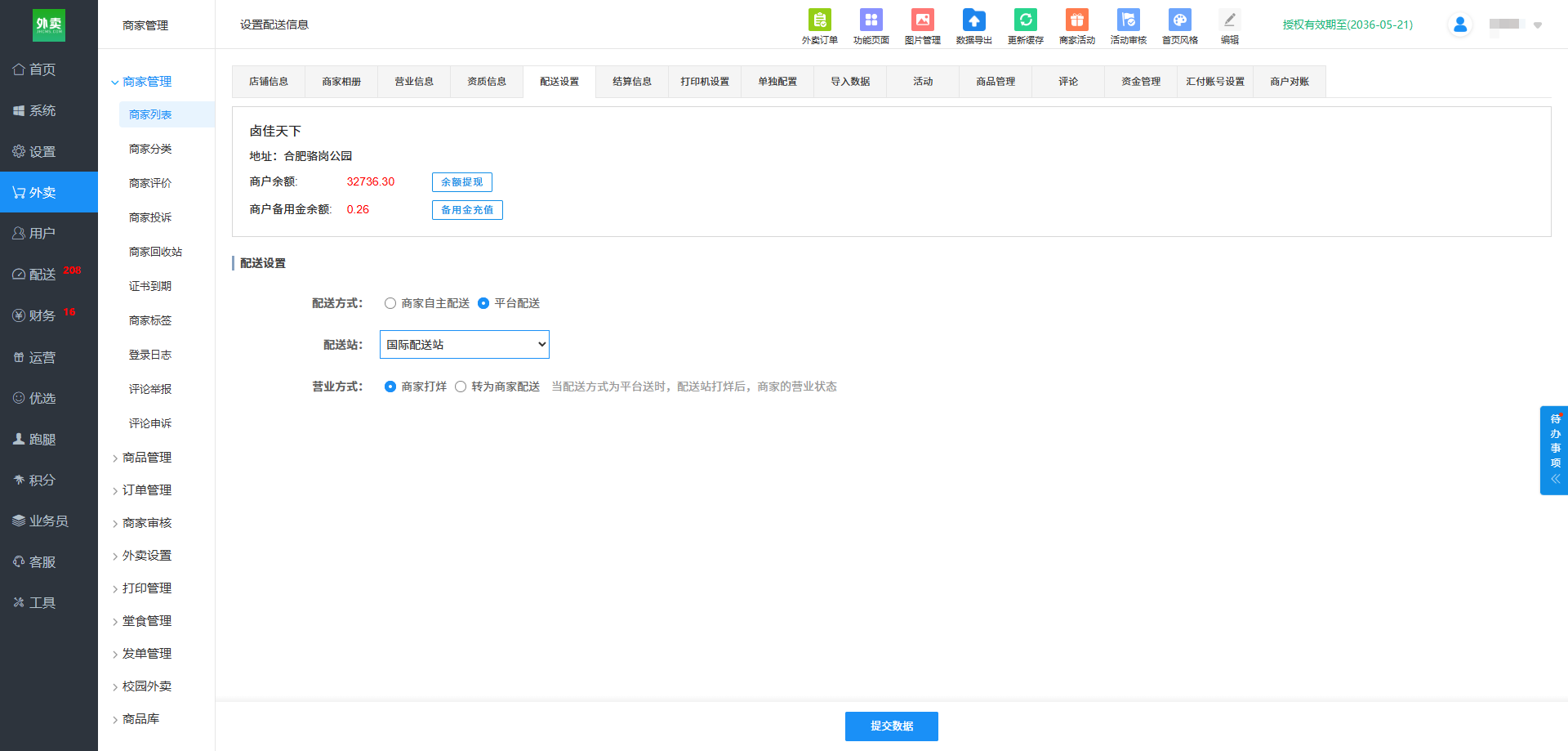The height and width of the screenshot is (751, 1568).
Task: Switch to the 结算信息 tab
Action: 632,82
